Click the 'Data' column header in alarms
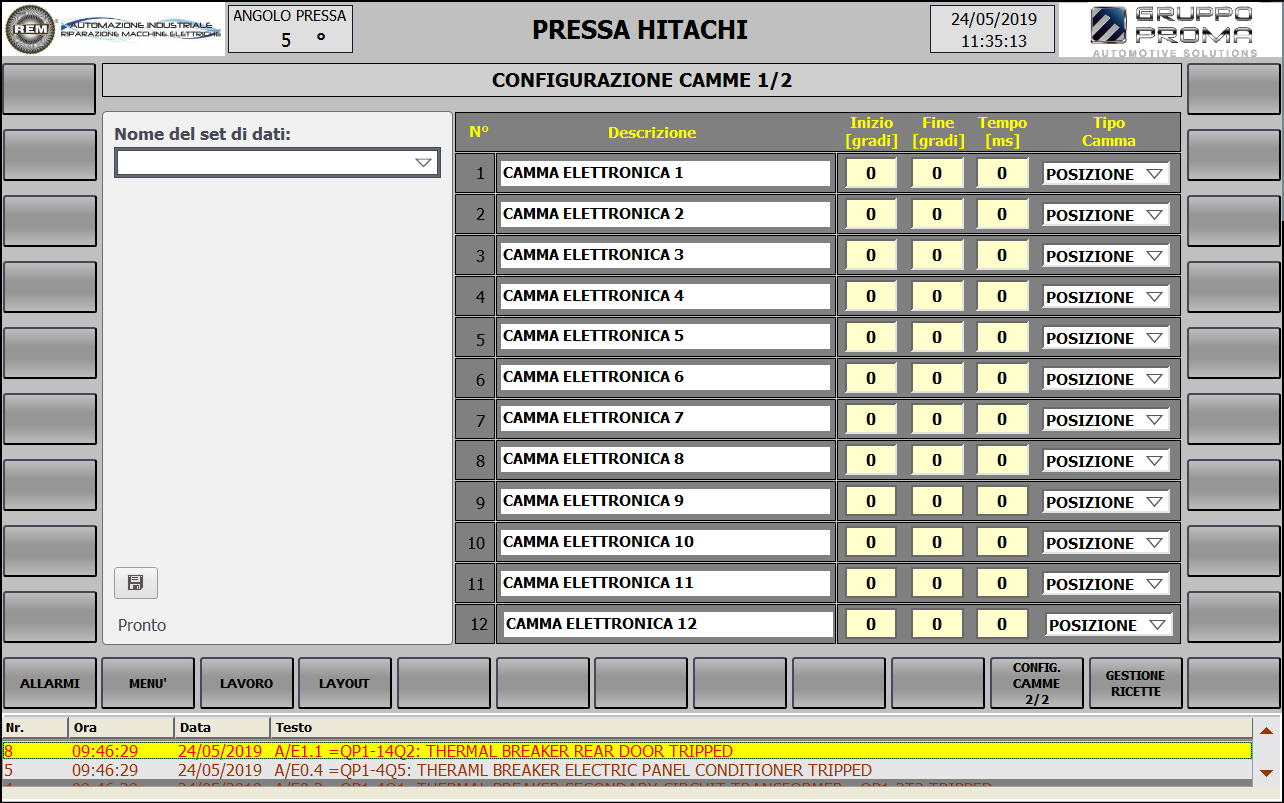The height and width of the screenshot is (803, 1284). pos(222,727)
